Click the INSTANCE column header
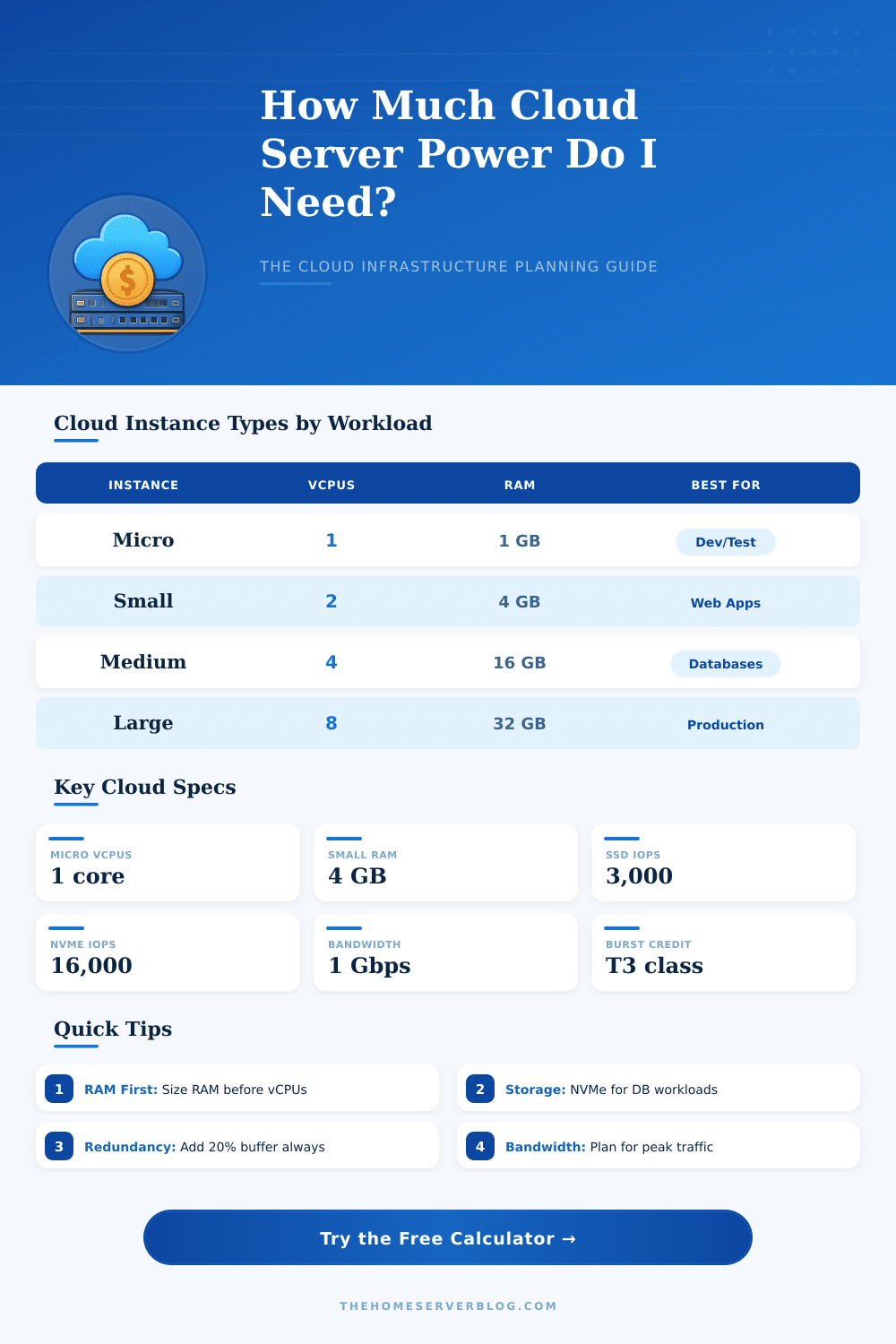Viewport: 896px width, 1344px height. [x=143, y=485]
